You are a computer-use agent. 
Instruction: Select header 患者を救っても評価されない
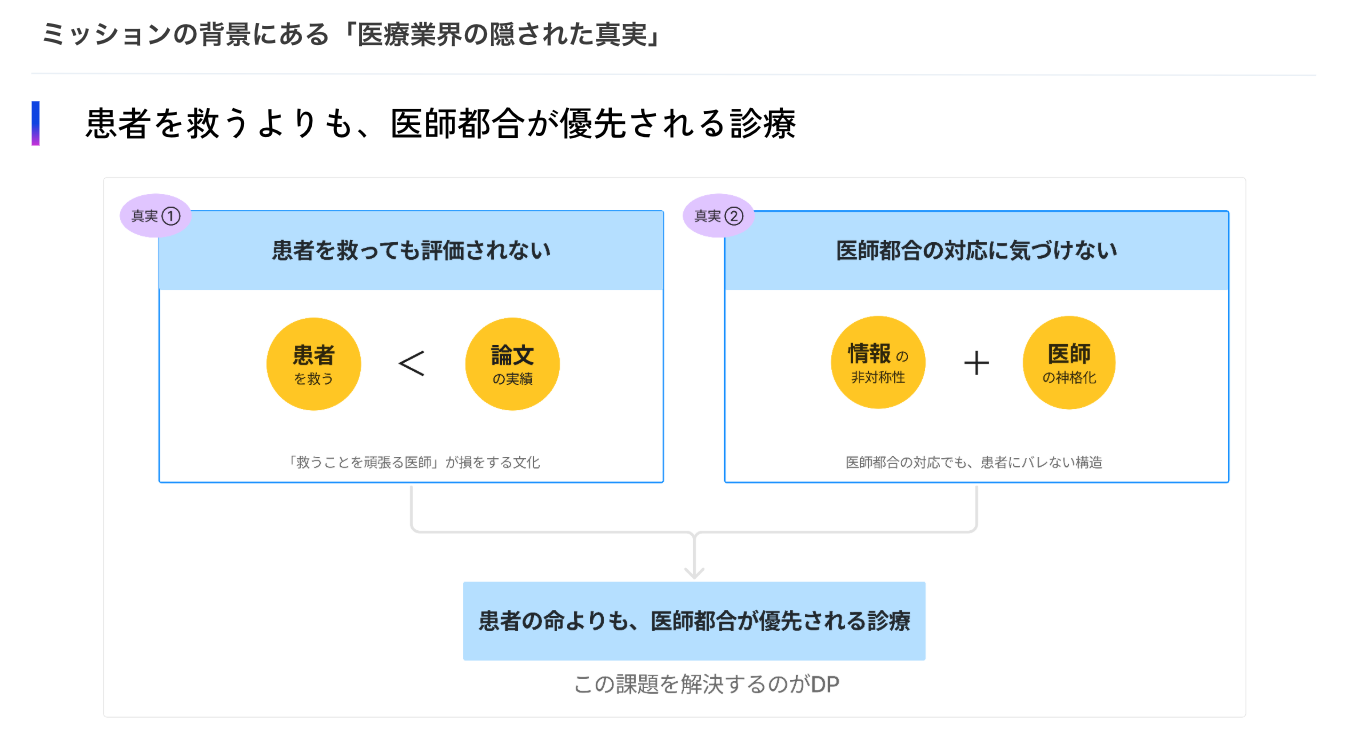pyautogui.click(x=411, y=251)
